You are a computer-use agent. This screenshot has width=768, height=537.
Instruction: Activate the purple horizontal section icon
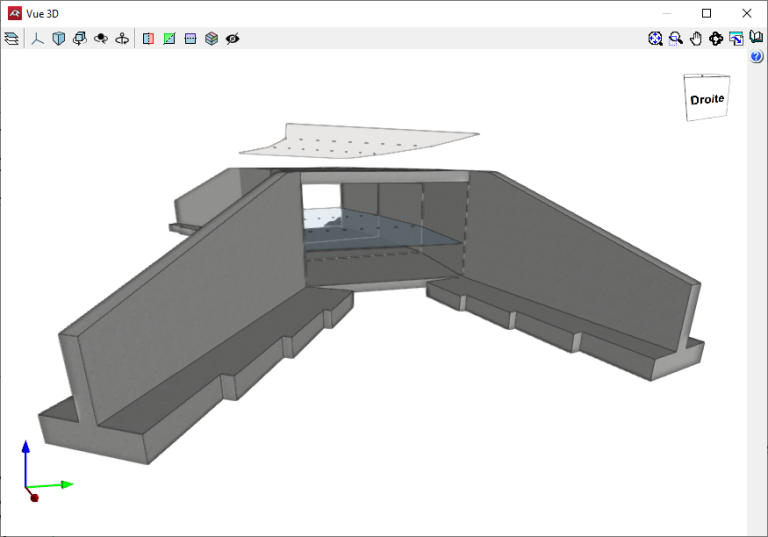[x=191, y=38]
